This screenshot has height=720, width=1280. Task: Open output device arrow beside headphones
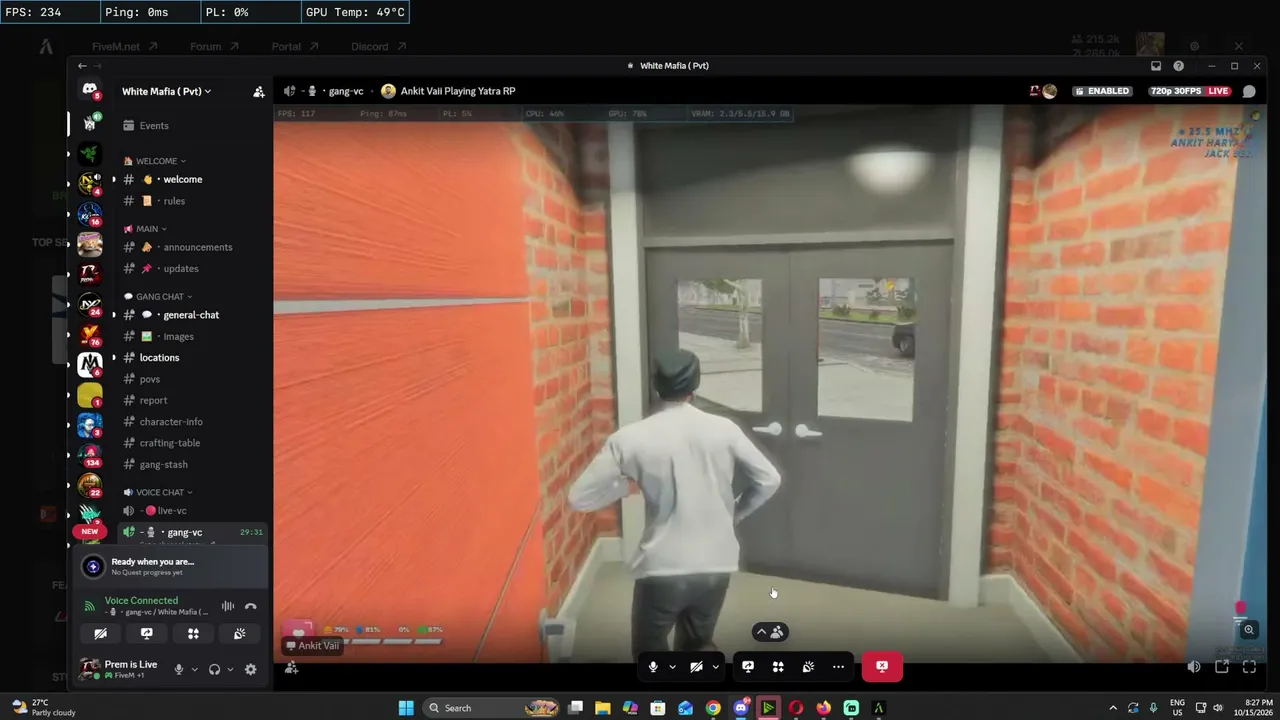coord(230,669)
